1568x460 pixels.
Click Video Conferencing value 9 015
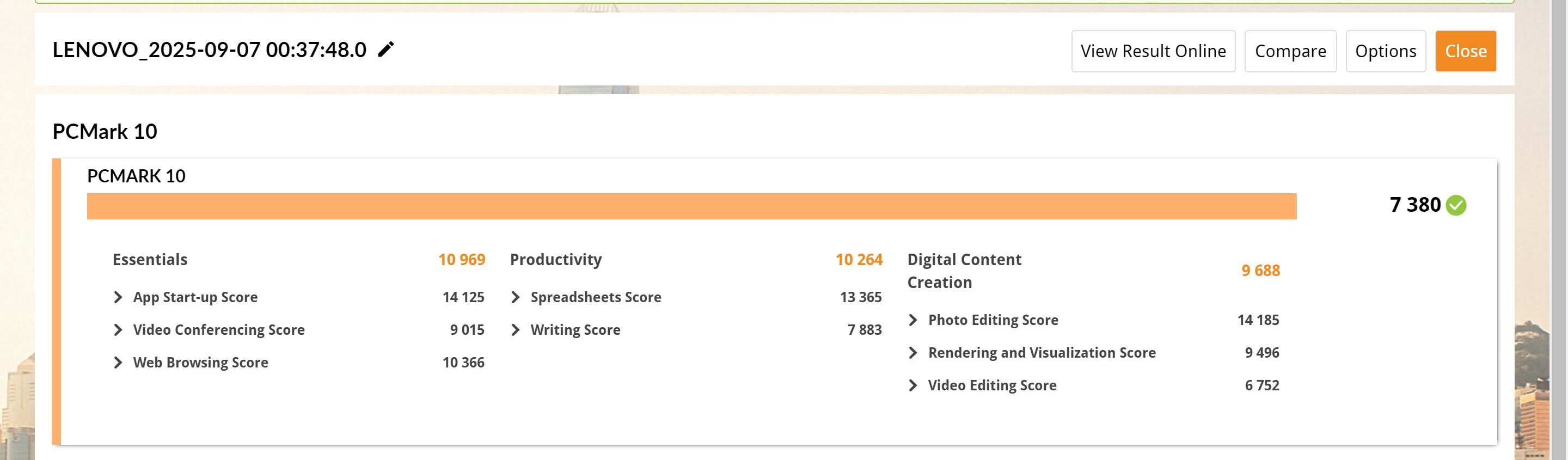467,330
